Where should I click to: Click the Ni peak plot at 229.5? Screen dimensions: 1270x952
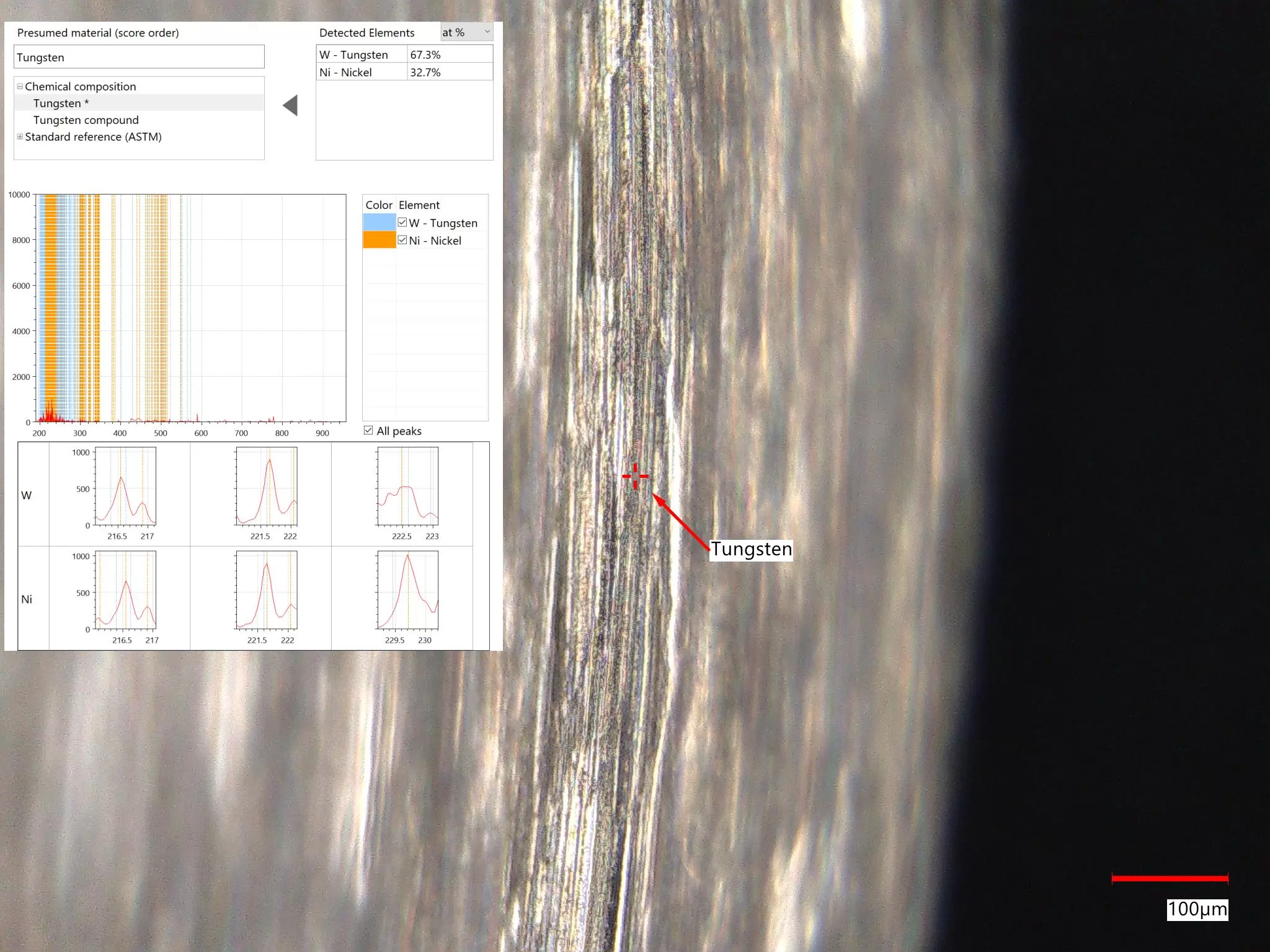point(407,590)
